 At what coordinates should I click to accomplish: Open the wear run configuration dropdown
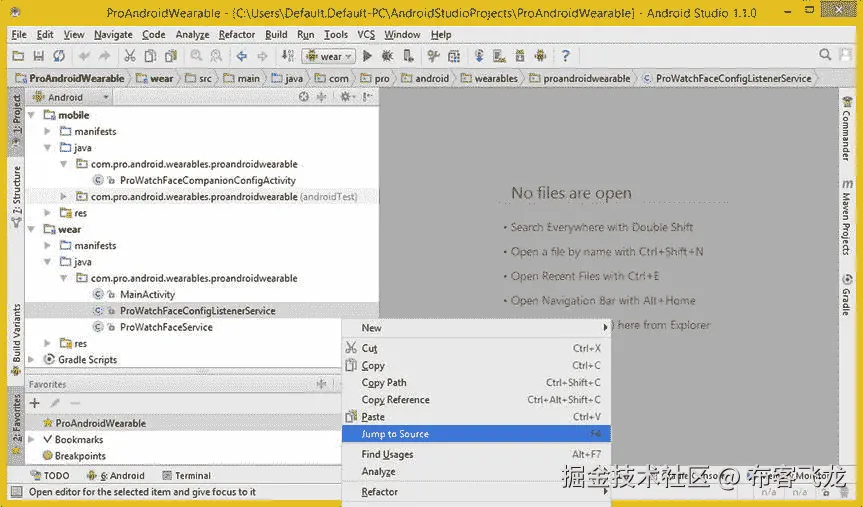[x=328, y=56]
